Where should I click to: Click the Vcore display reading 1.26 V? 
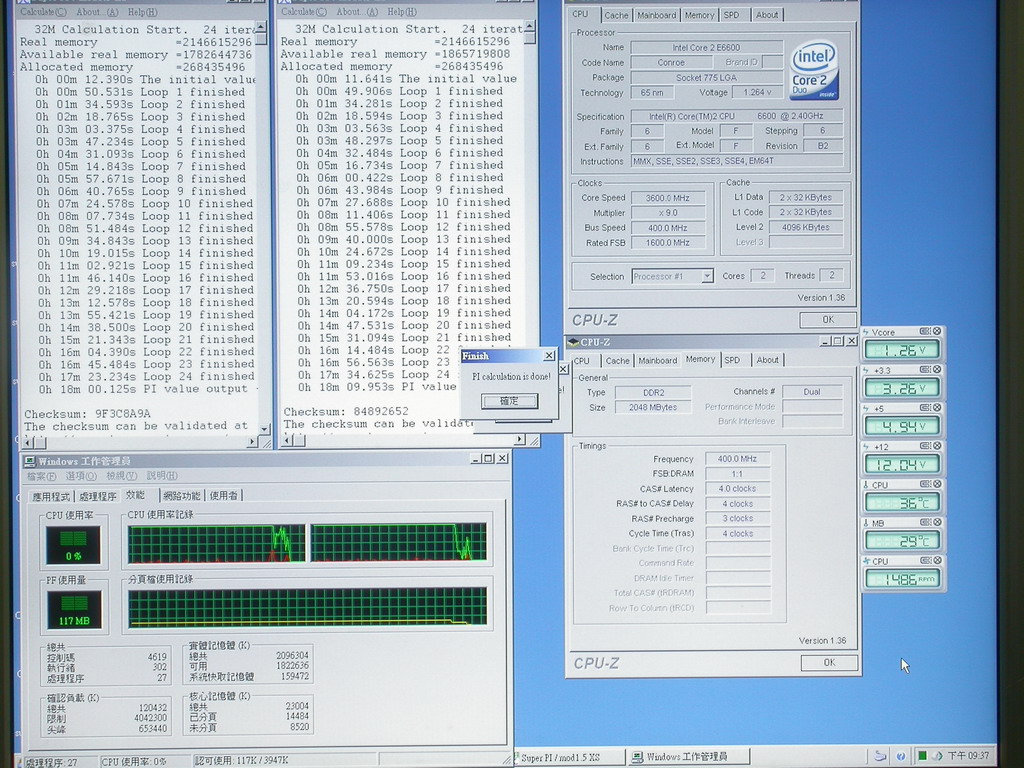click(x=902, y=350)
